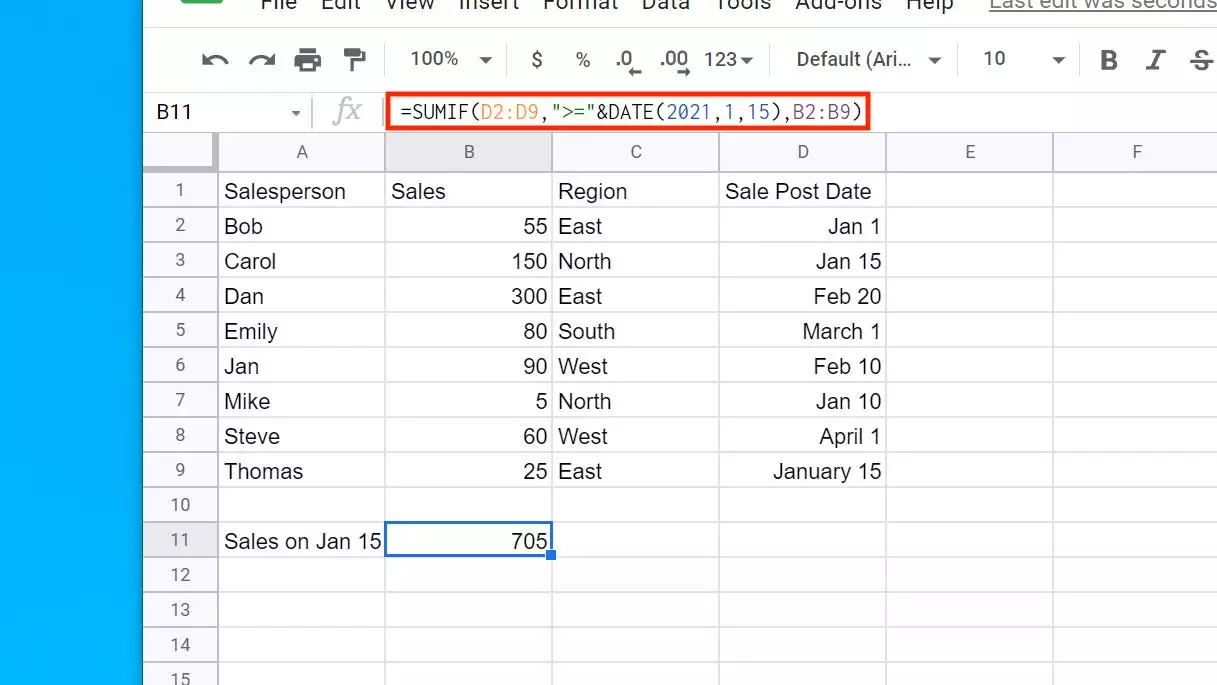Expand the font size 10 dropdown

[x=1023, y=60]
